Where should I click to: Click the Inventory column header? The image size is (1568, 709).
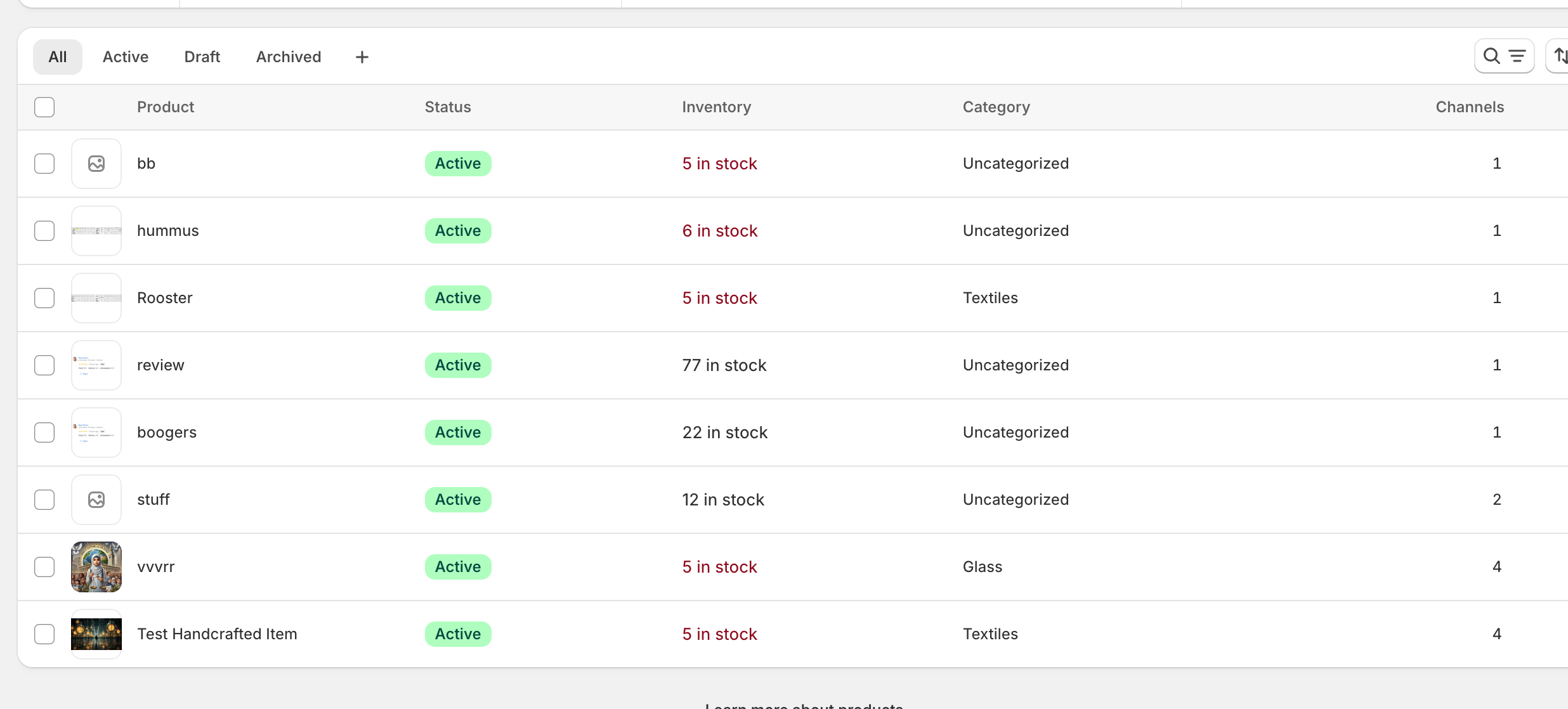pos(716,107)
